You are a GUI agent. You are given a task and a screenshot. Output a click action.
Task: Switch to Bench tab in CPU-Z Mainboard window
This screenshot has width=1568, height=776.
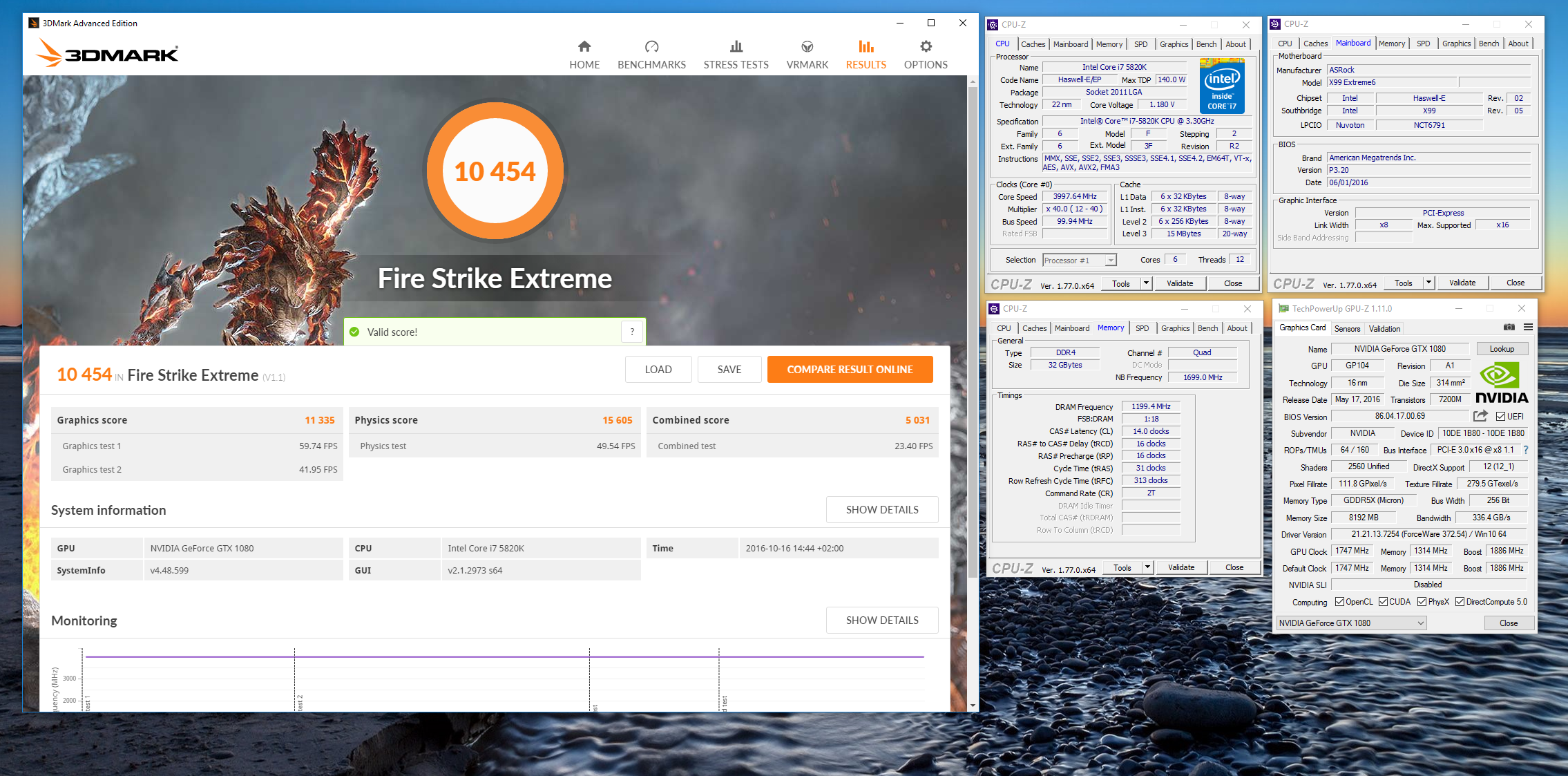tap(1489, 44)
